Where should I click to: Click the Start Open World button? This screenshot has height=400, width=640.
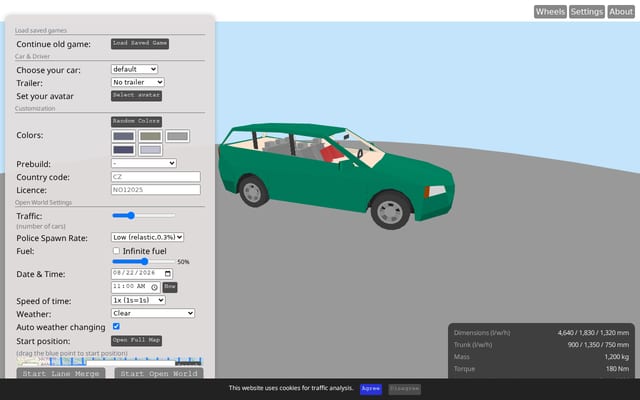click(159, 373)
